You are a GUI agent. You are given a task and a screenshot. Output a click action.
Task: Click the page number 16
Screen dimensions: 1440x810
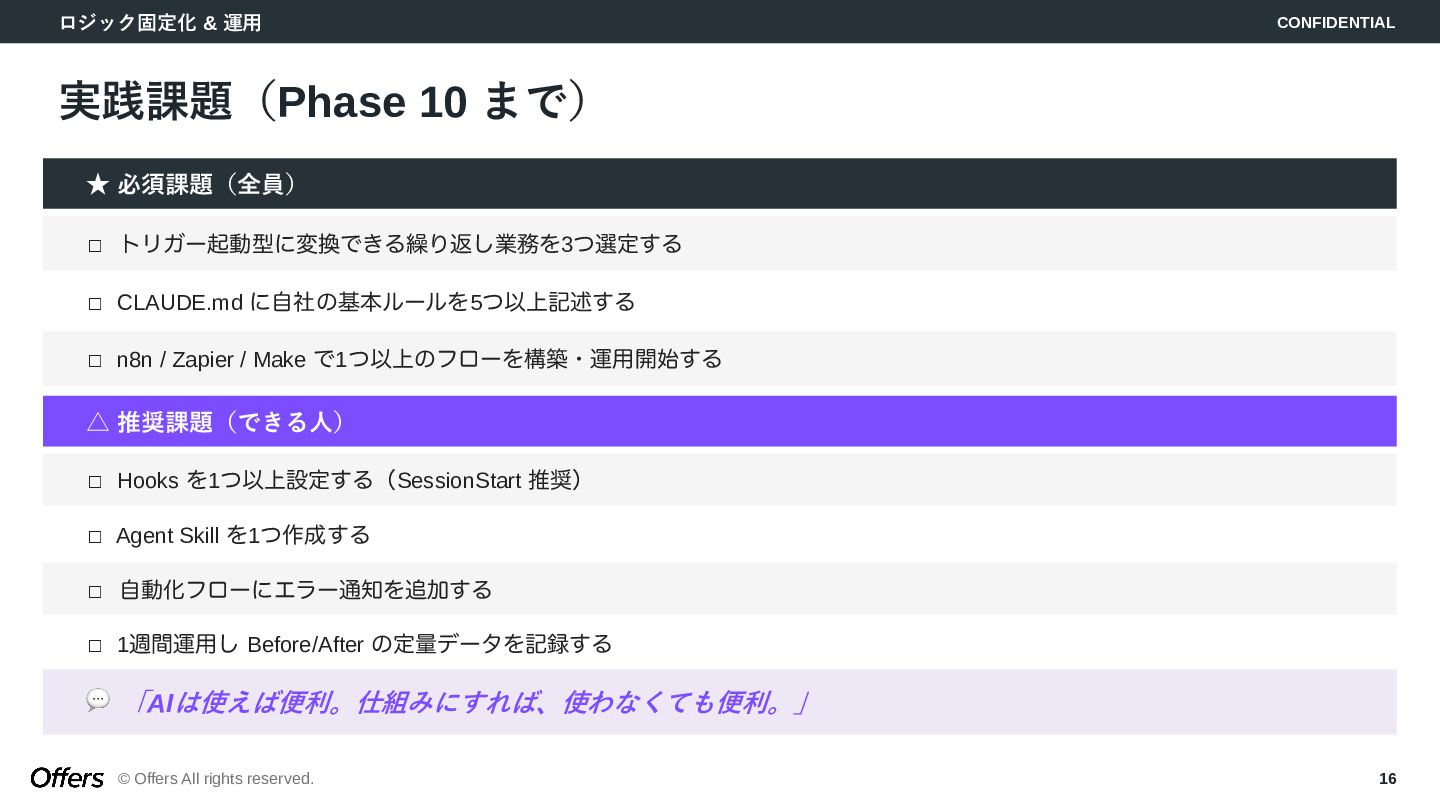coord(1387,778)
